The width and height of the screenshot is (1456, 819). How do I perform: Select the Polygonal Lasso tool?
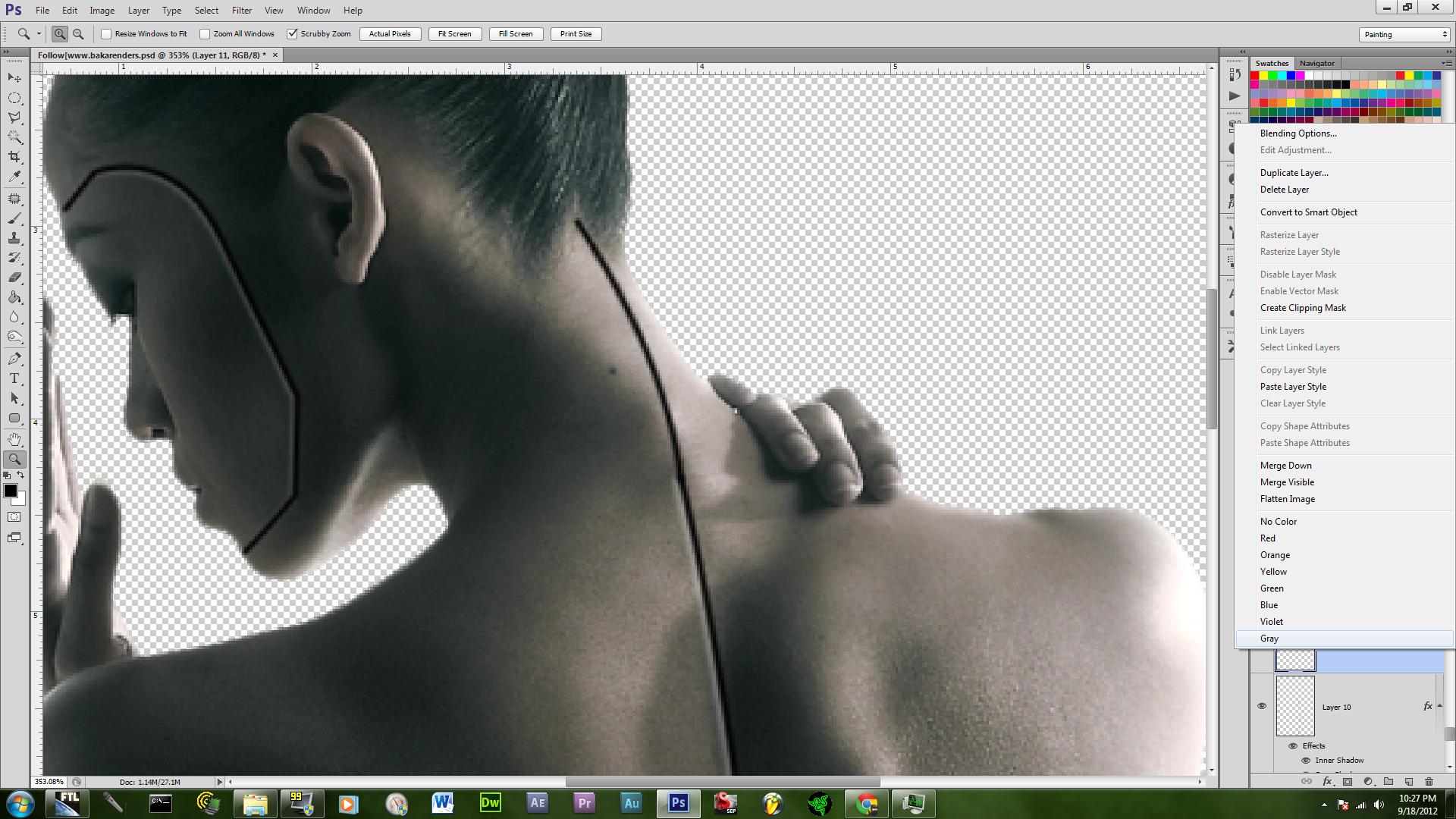click(x=14, y=118)
